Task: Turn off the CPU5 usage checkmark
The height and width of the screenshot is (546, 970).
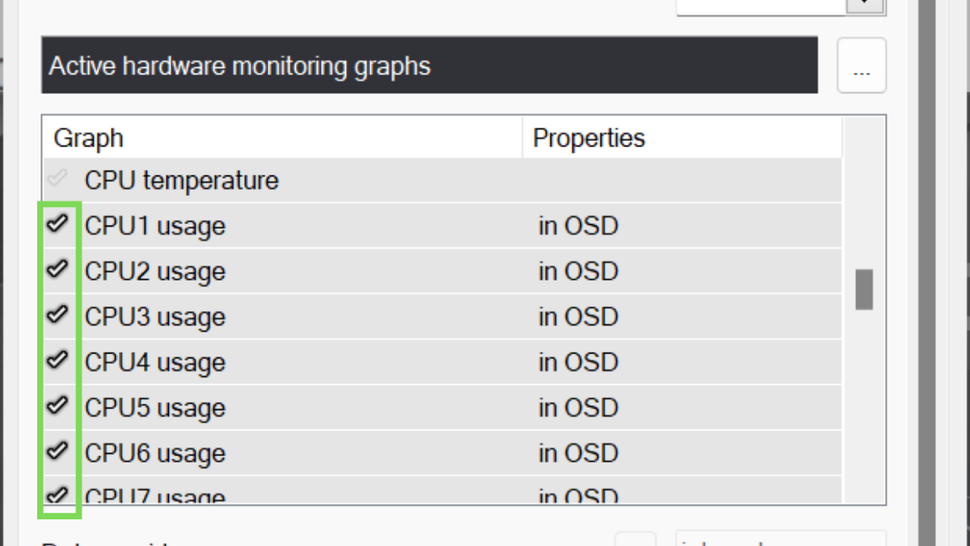Action: pos(58,406)
